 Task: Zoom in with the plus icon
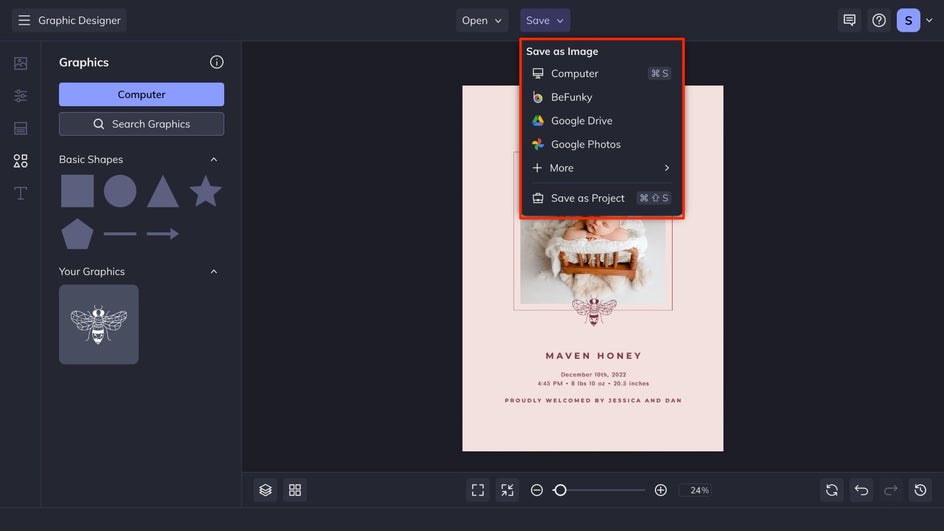pyautogui.click(x=660, y=490)
